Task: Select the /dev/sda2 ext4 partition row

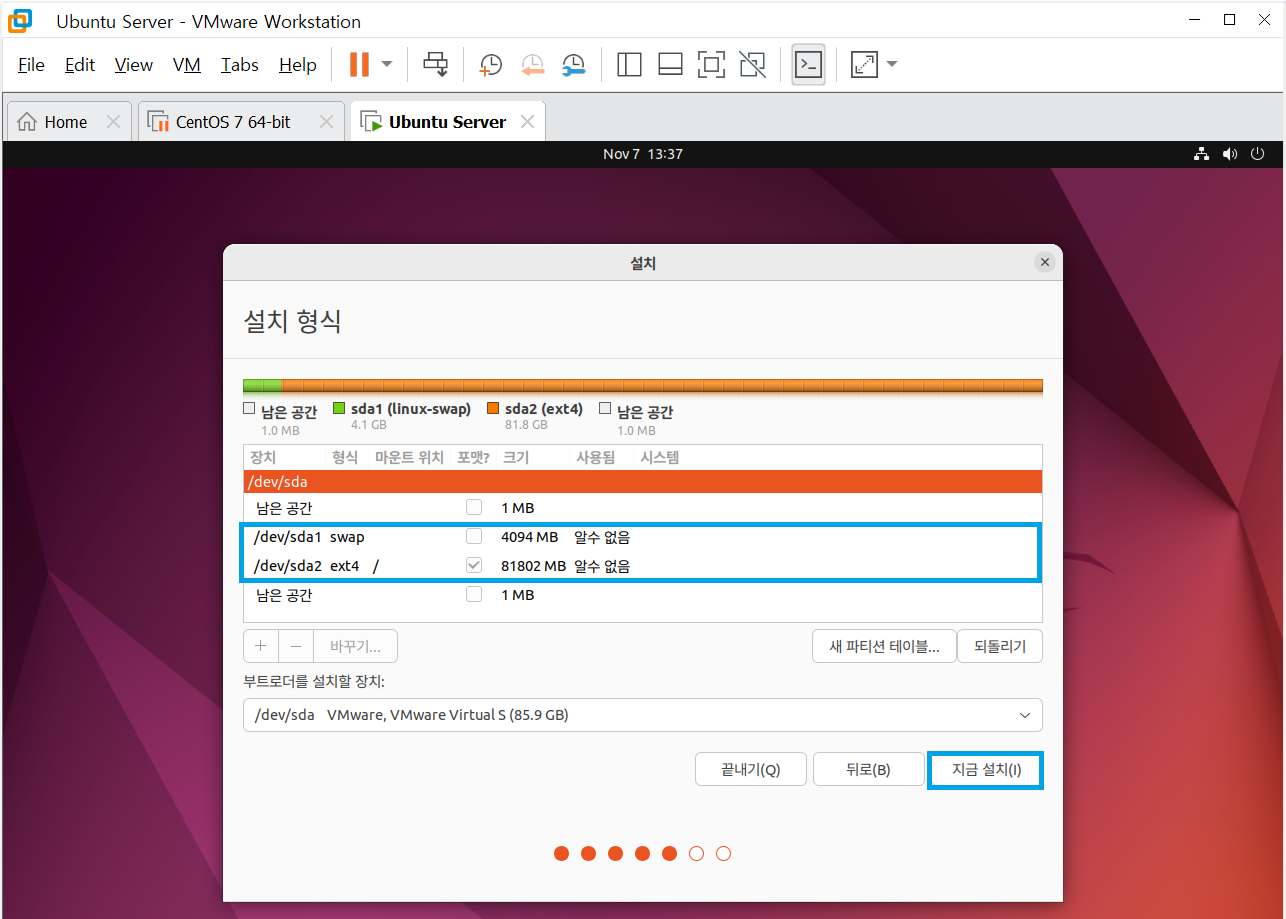Action: [643, 566]
